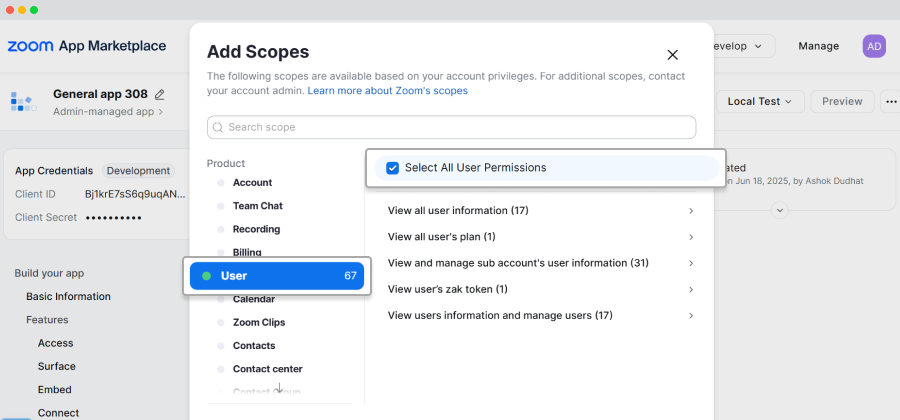Click the Build your app heading
Viewport: 900px width, 420px height.
(x=49, y=273)
